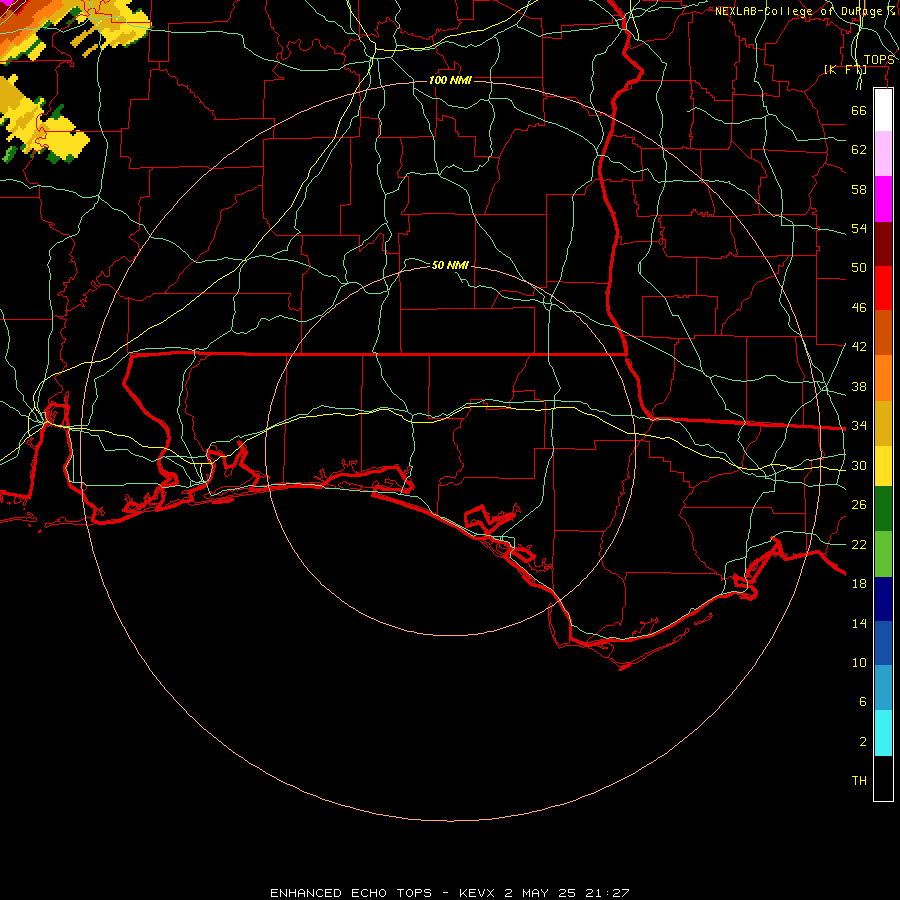Click the light pink 62 kft legend swatch
Viewport: 900px width, 900px height.
[883, 153]
